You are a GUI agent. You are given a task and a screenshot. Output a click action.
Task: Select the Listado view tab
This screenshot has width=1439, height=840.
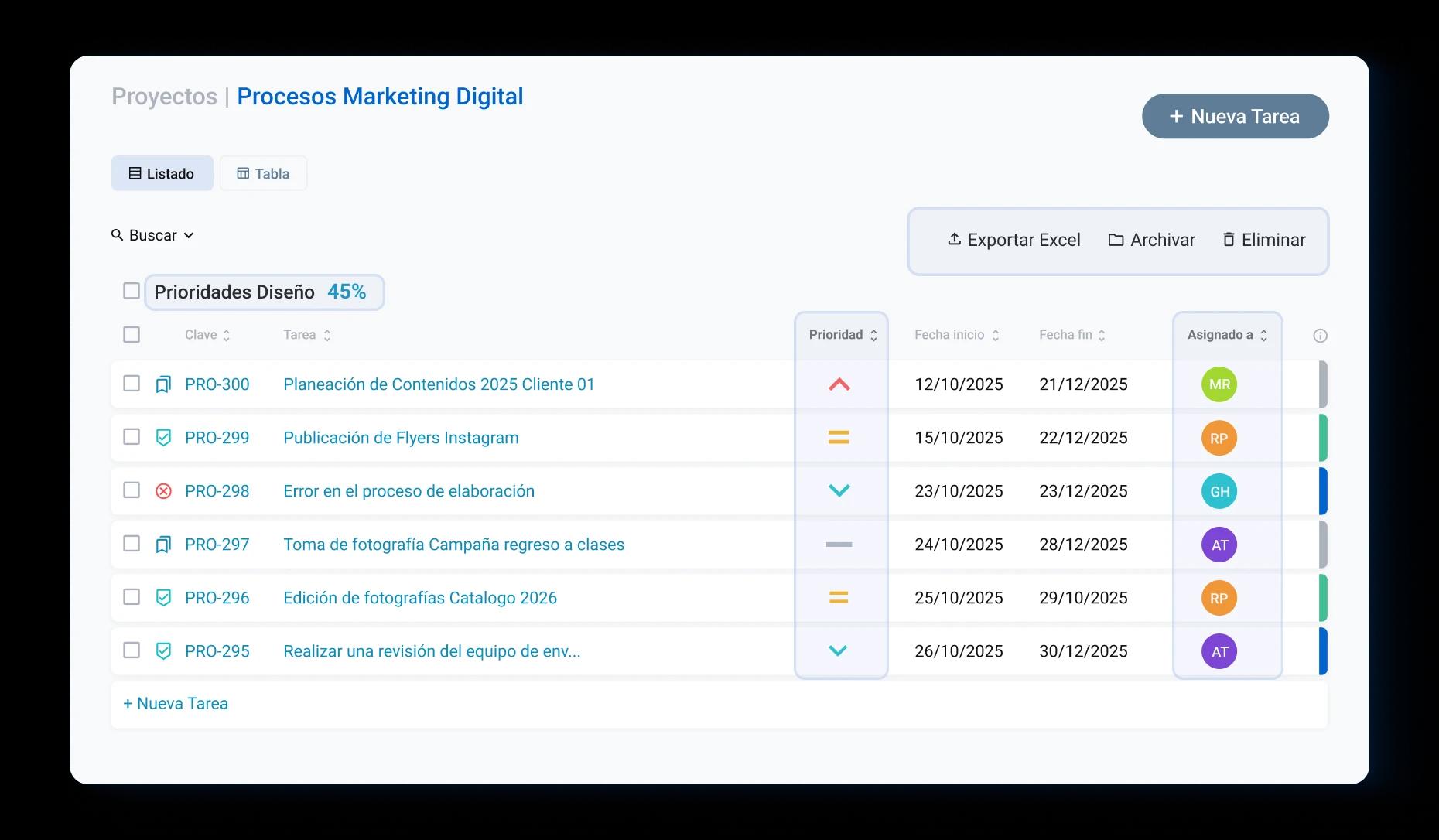click(x=162, y=173)
